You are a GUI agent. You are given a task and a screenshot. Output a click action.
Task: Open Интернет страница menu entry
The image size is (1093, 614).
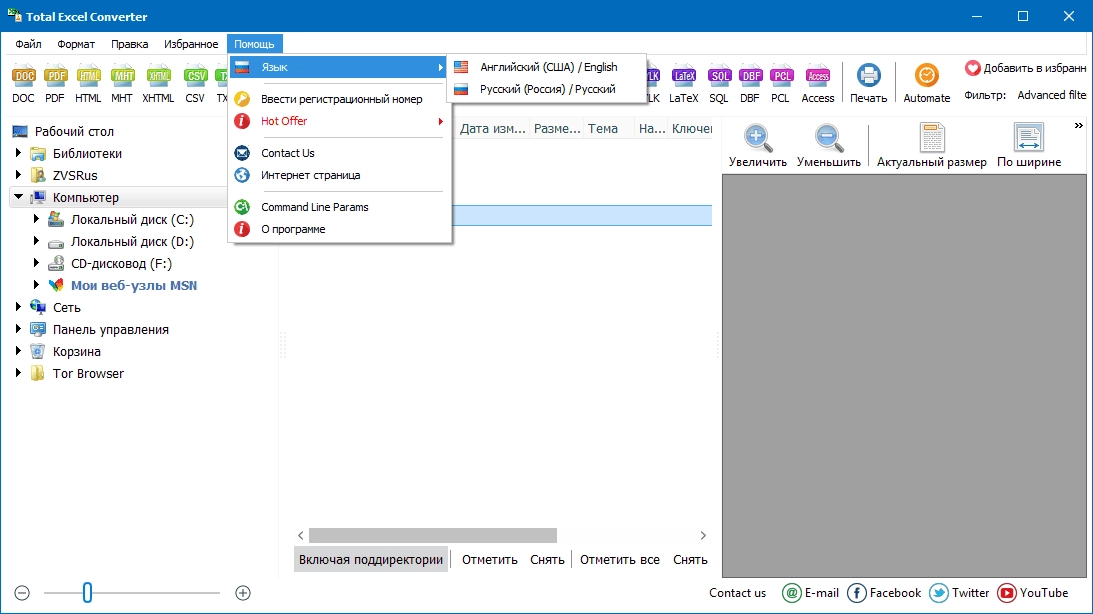click(x=339, y=176)
